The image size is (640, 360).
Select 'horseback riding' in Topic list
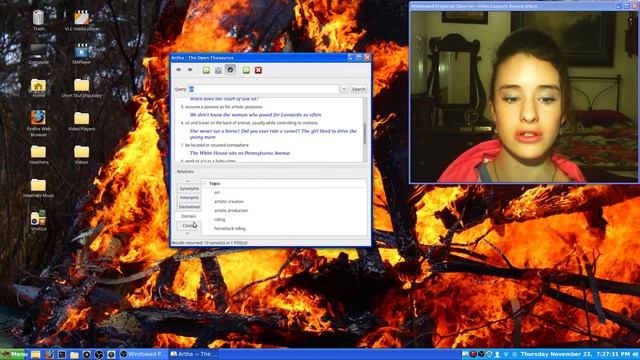(230, 229)
